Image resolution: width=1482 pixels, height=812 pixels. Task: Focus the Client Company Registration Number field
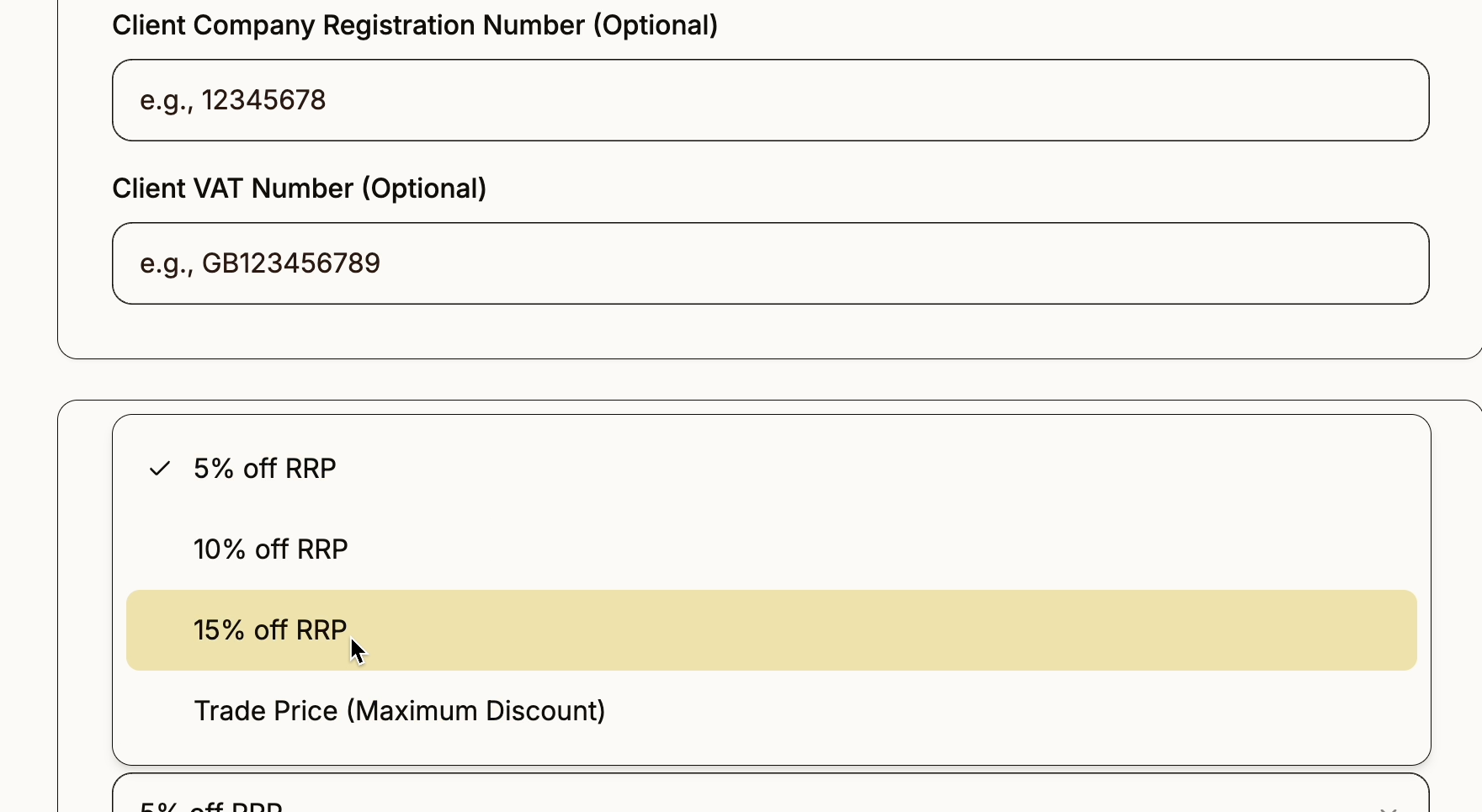770,100
